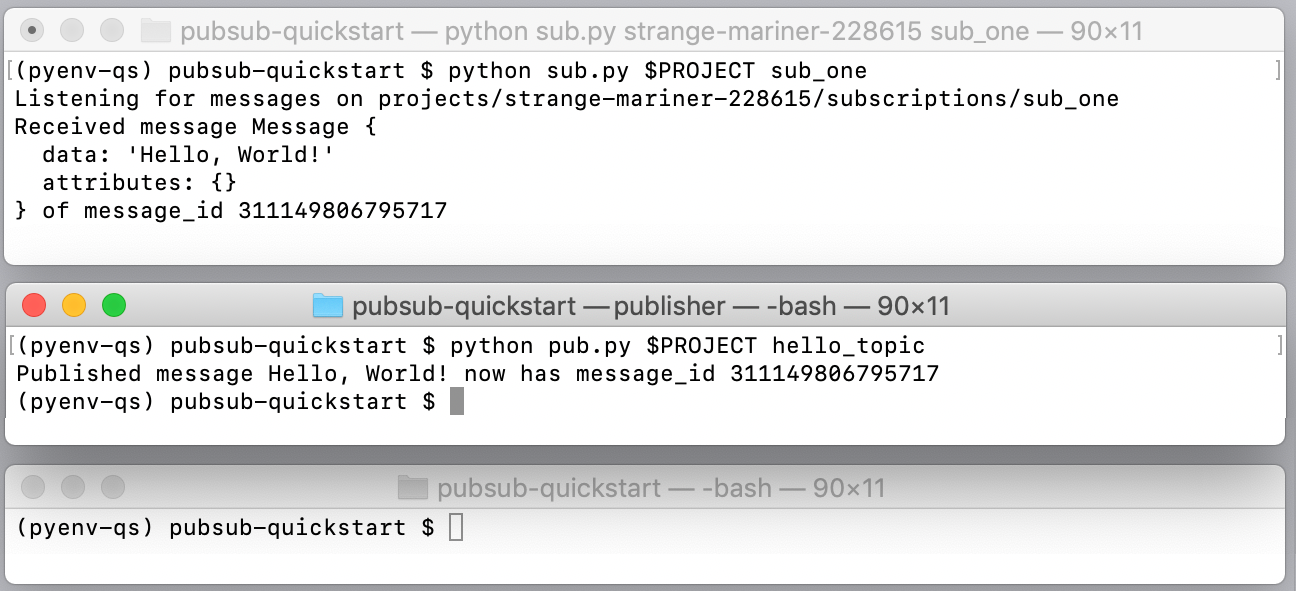Viewport: 1296px width, 591px height.
Task: Click the attributes: {} line in the sub_one output
Action: [140, 182]
